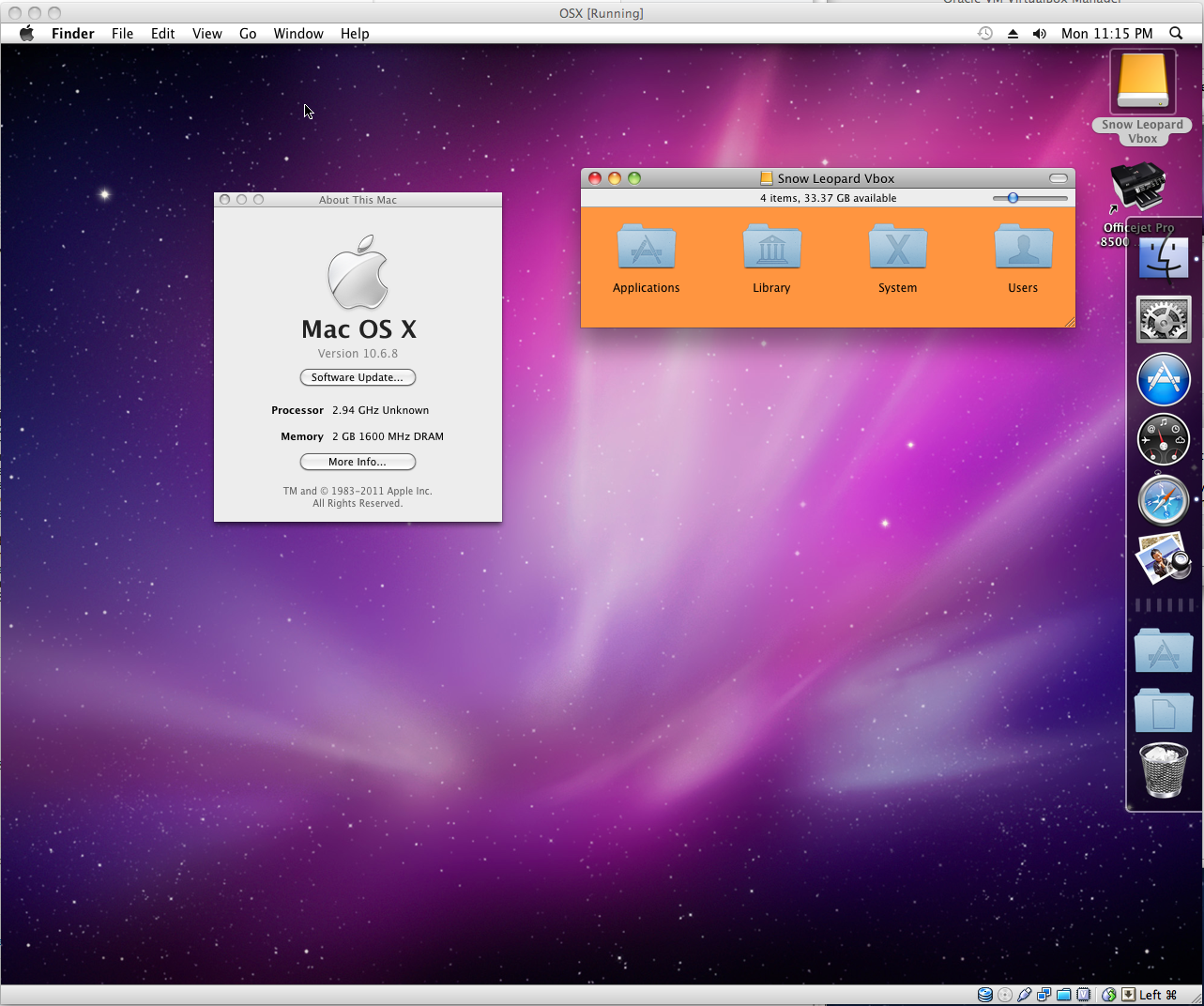This screenshot has width=1204, height=1006.
Task: Open Finder from the dock
Action: (1164, 258)
